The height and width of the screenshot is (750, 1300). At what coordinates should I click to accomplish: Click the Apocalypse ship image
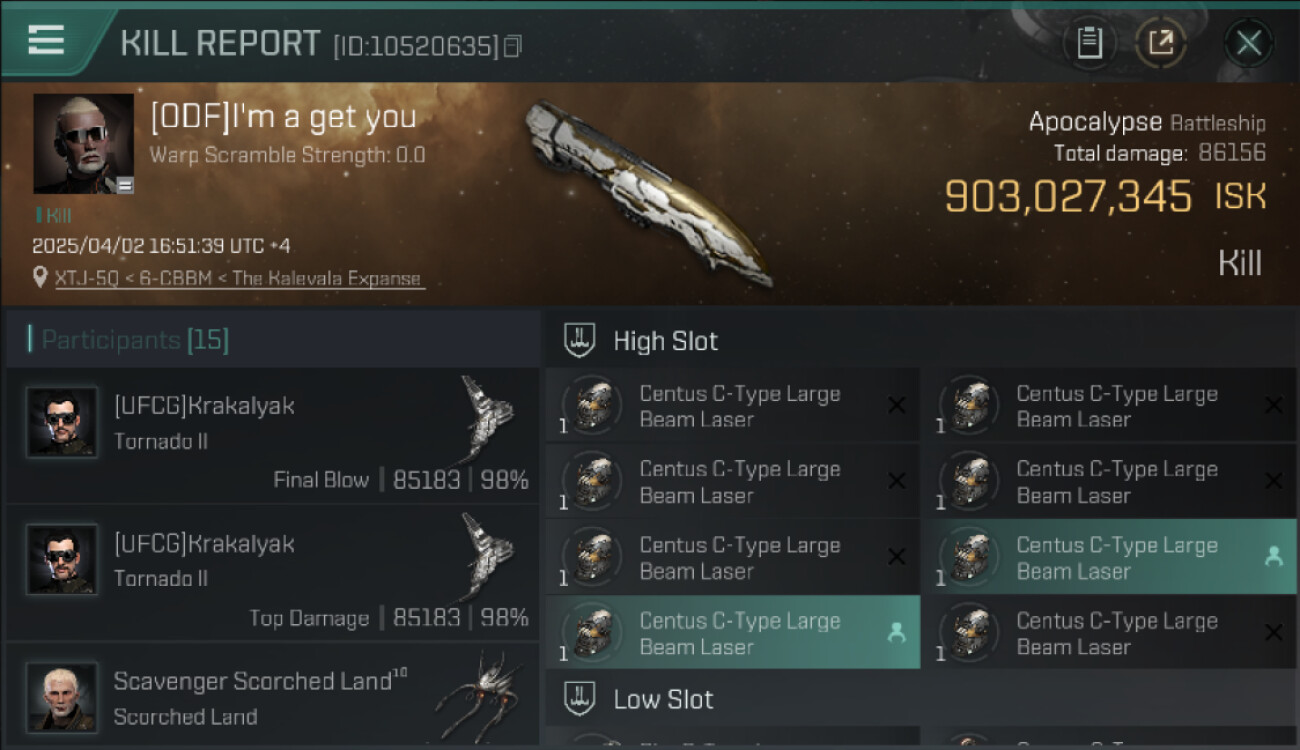[x=650, y=190]
